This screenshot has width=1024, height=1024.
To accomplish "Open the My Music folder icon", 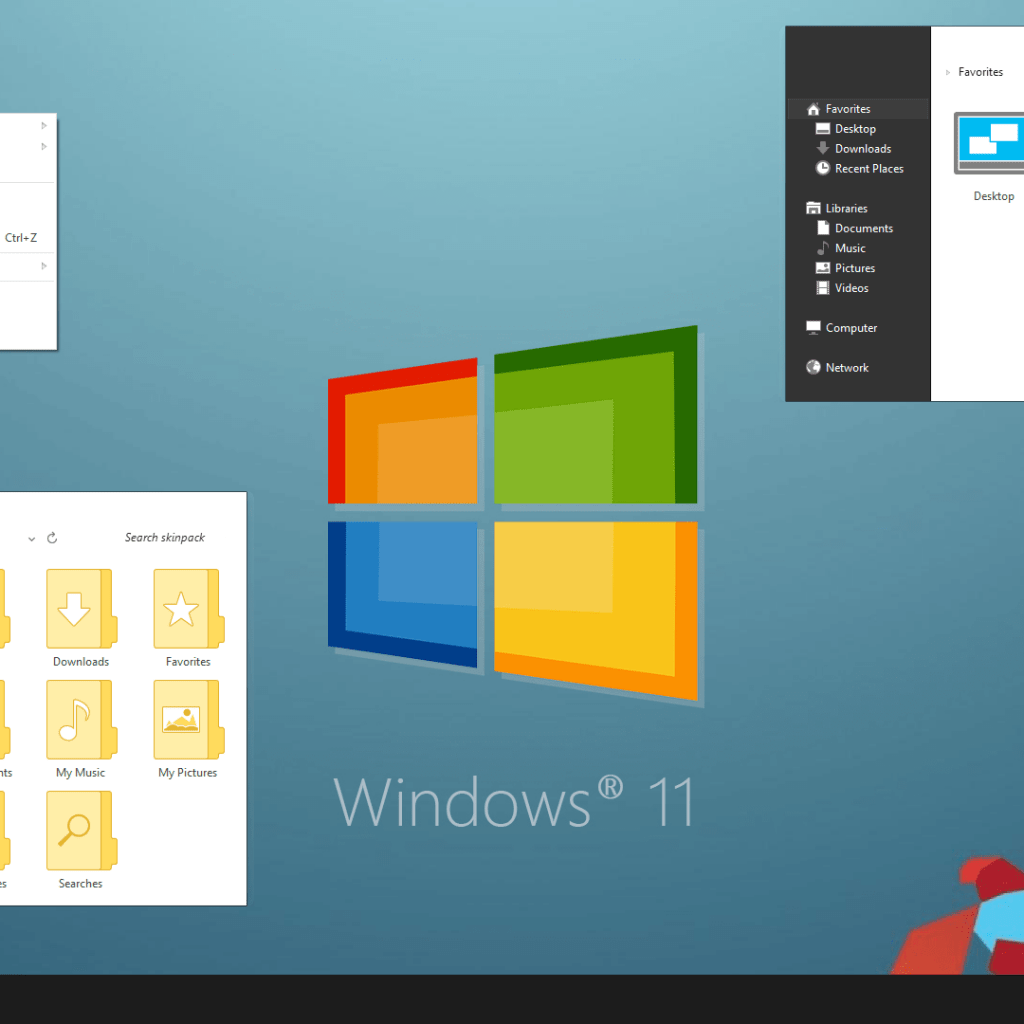I will tap(81, 719).
